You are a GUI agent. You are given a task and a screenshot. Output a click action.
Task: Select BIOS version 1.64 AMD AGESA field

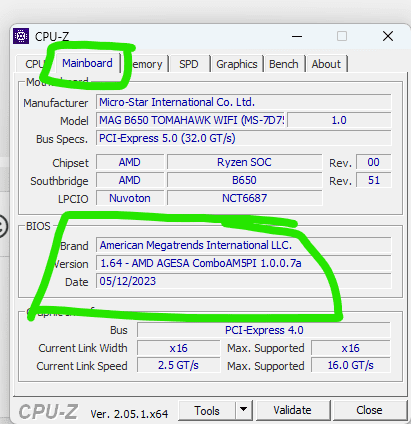pos(244,263)
